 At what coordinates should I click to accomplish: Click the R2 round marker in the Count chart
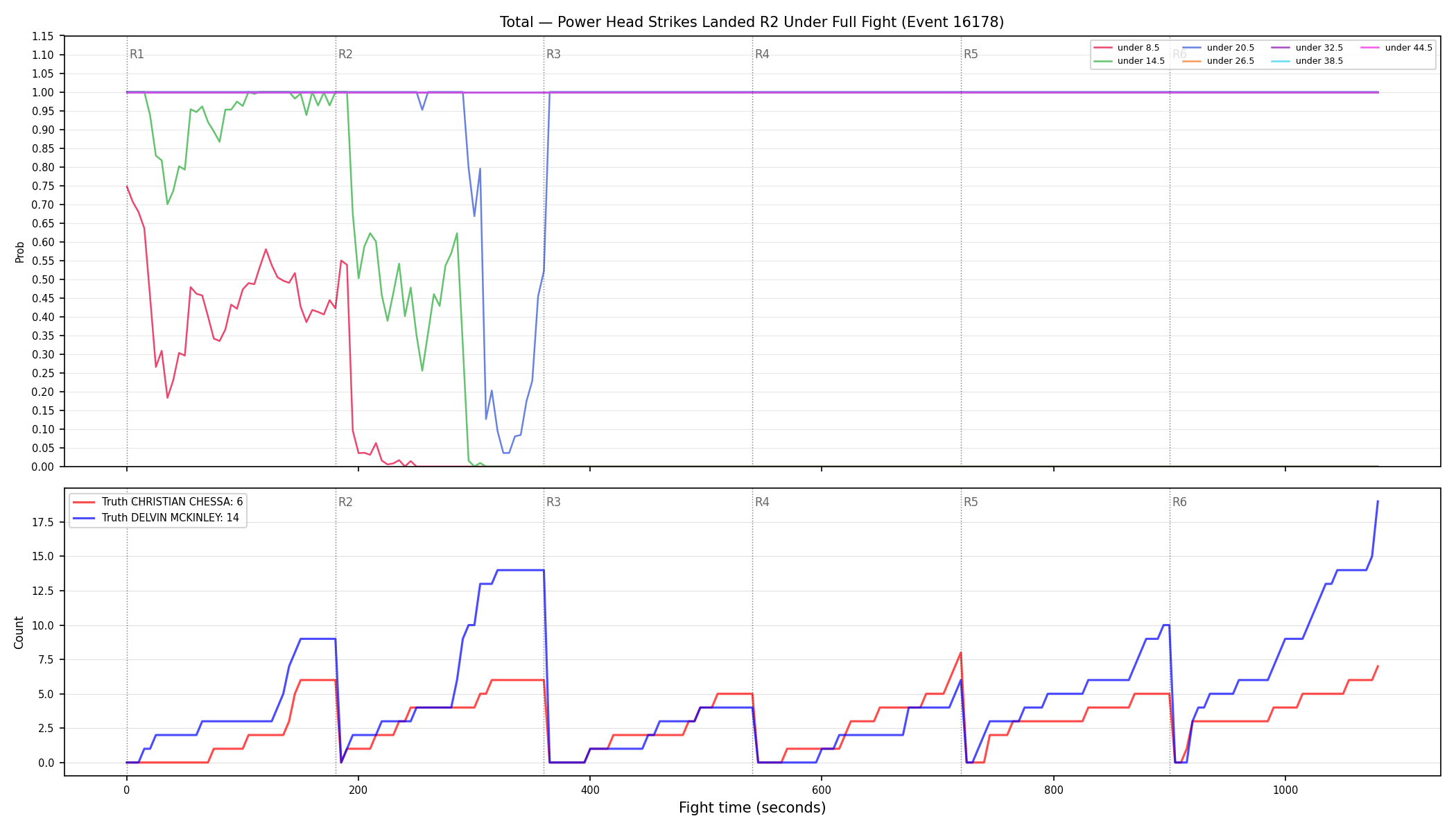pos(345,502)
